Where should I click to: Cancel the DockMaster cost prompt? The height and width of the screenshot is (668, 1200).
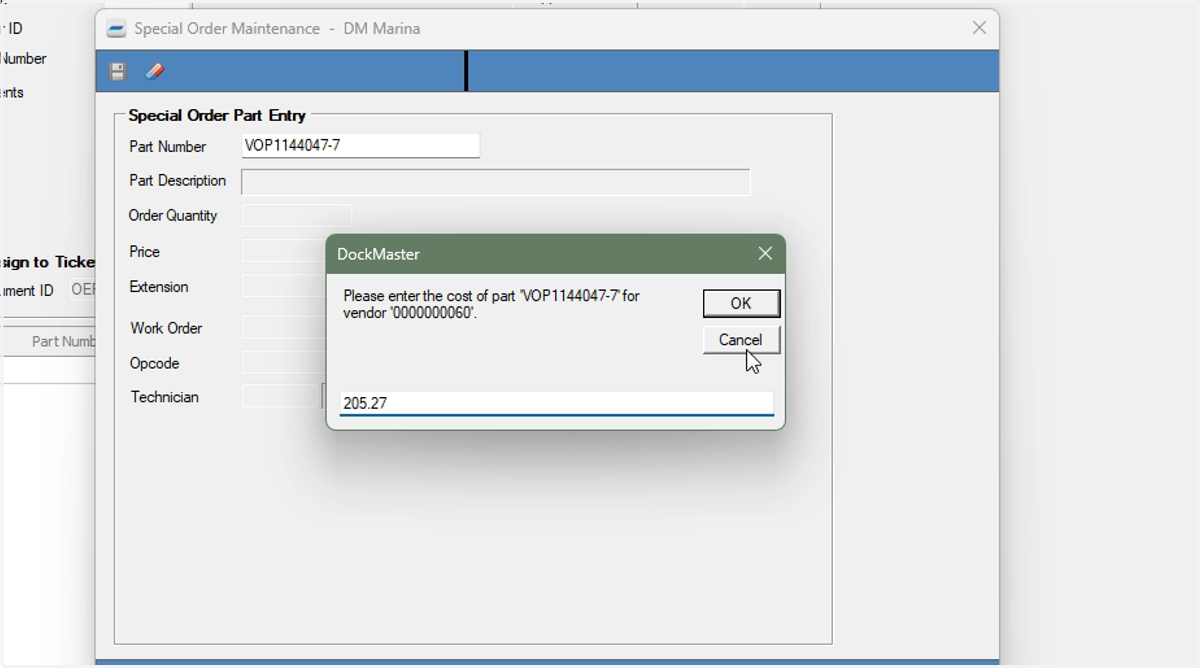coord(741,340)
